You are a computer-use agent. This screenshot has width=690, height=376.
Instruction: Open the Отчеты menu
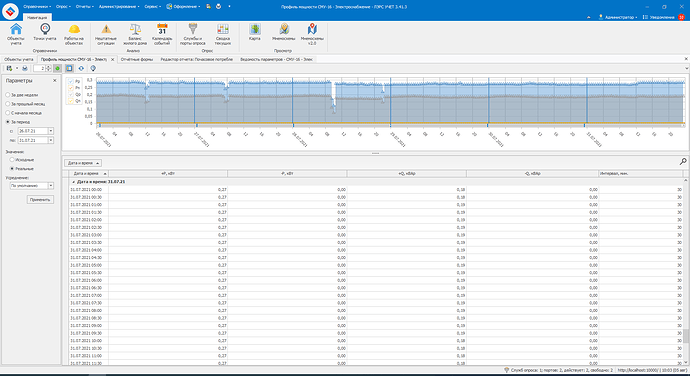coord(84,7)
